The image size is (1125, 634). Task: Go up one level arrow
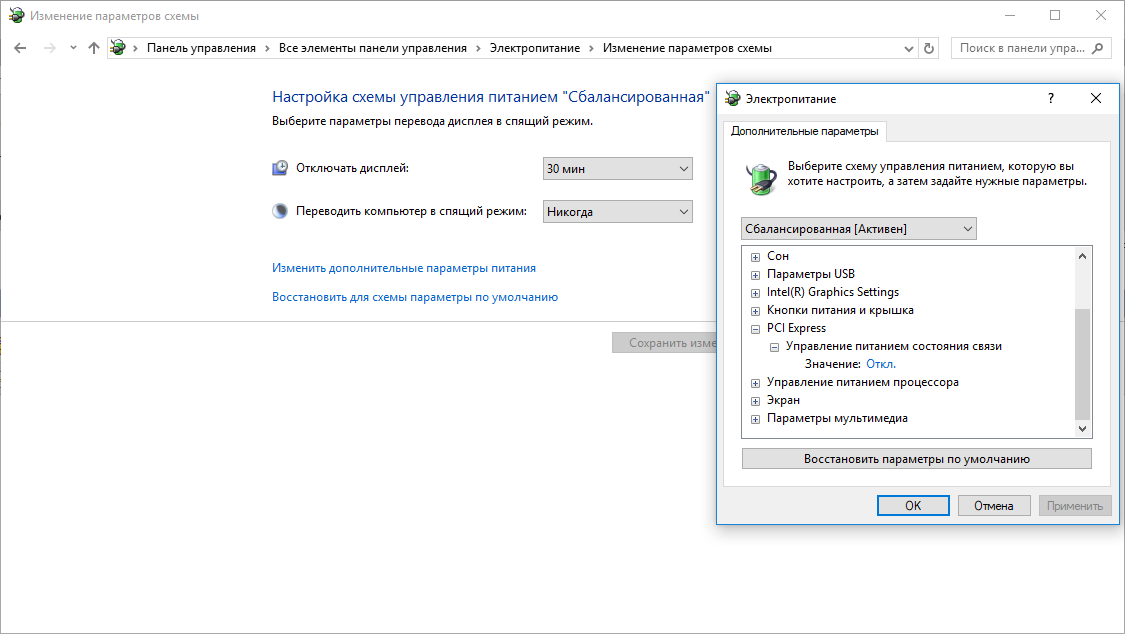click(x=93, y=48)
